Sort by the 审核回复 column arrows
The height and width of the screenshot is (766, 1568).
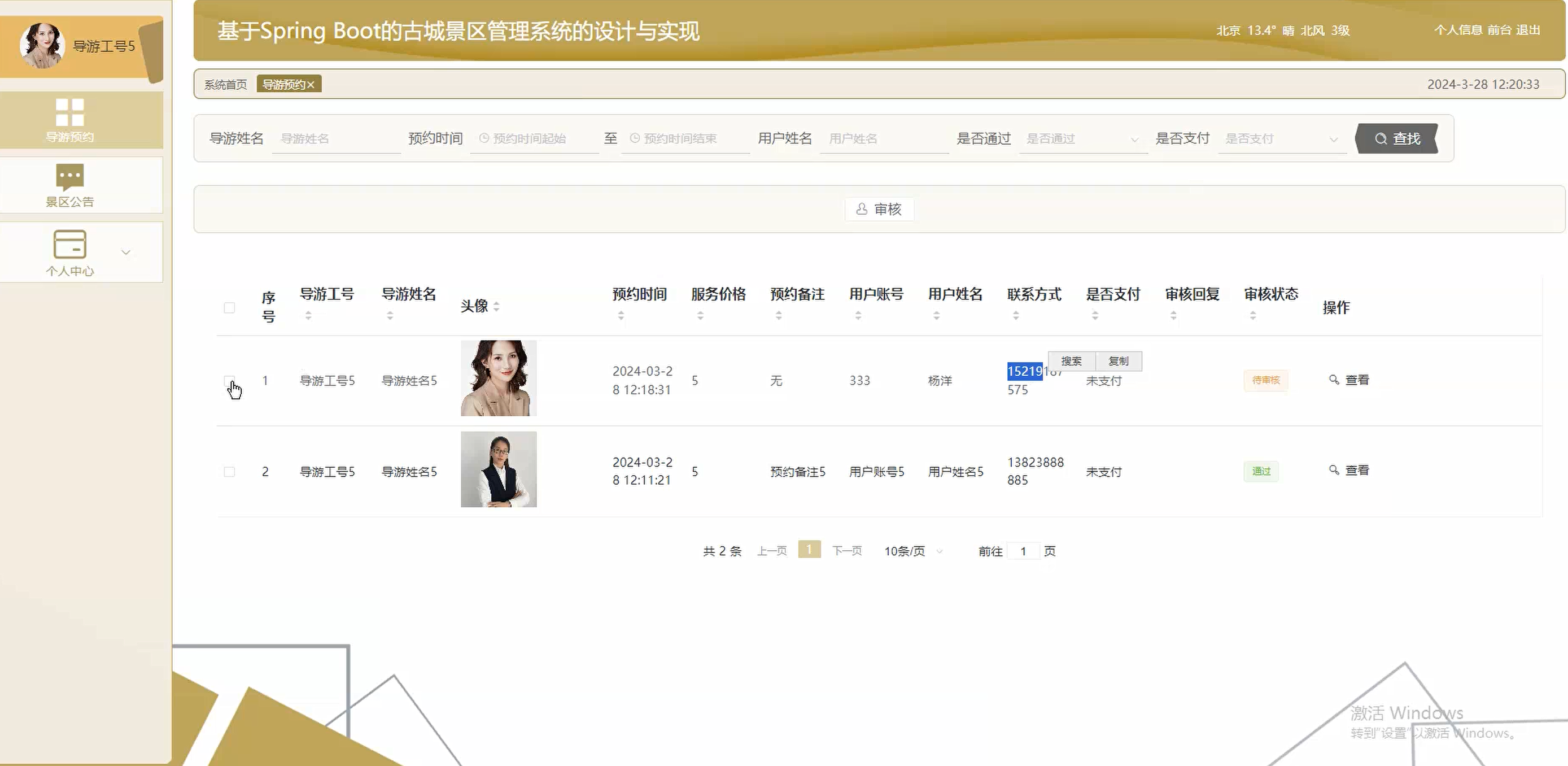pos(1173,315)
